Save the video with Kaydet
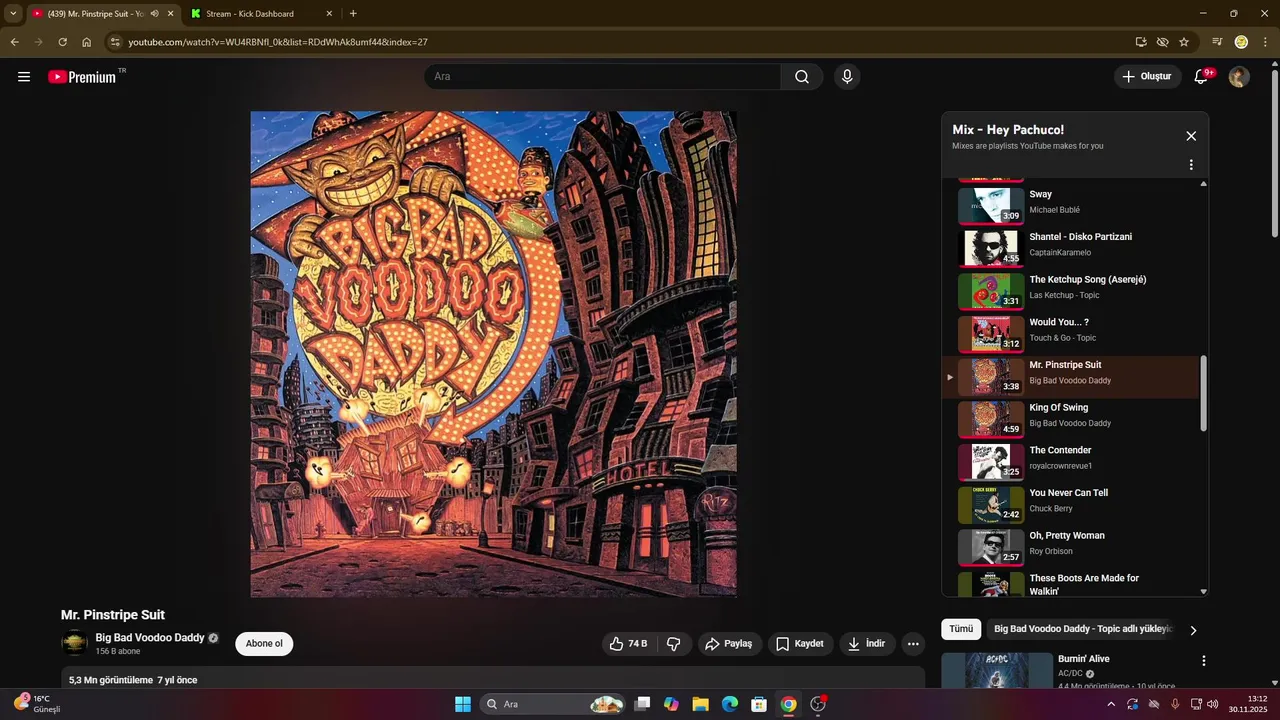 coord(800,644)
